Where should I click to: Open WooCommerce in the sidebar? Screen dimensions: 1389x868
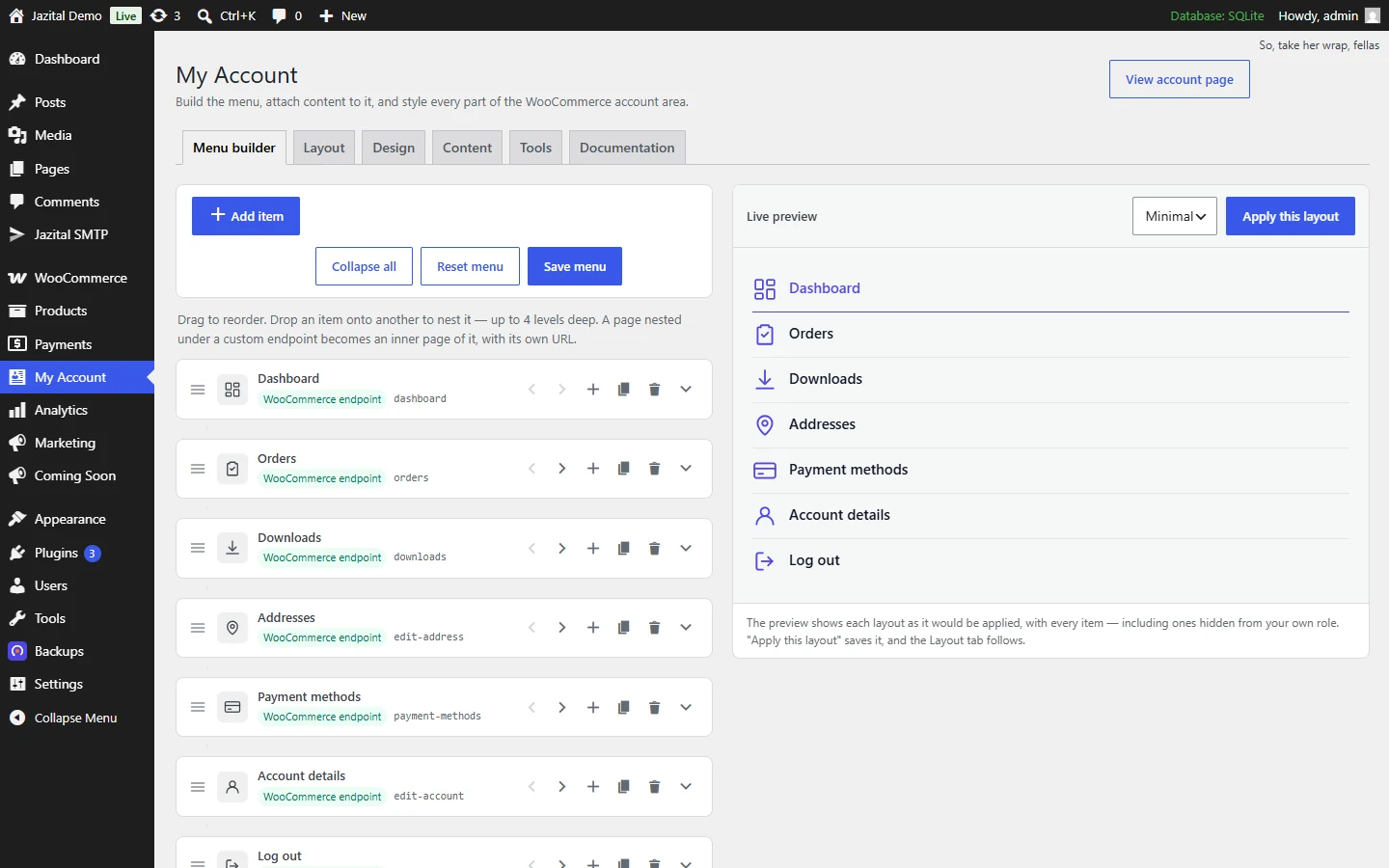point(77,278)
